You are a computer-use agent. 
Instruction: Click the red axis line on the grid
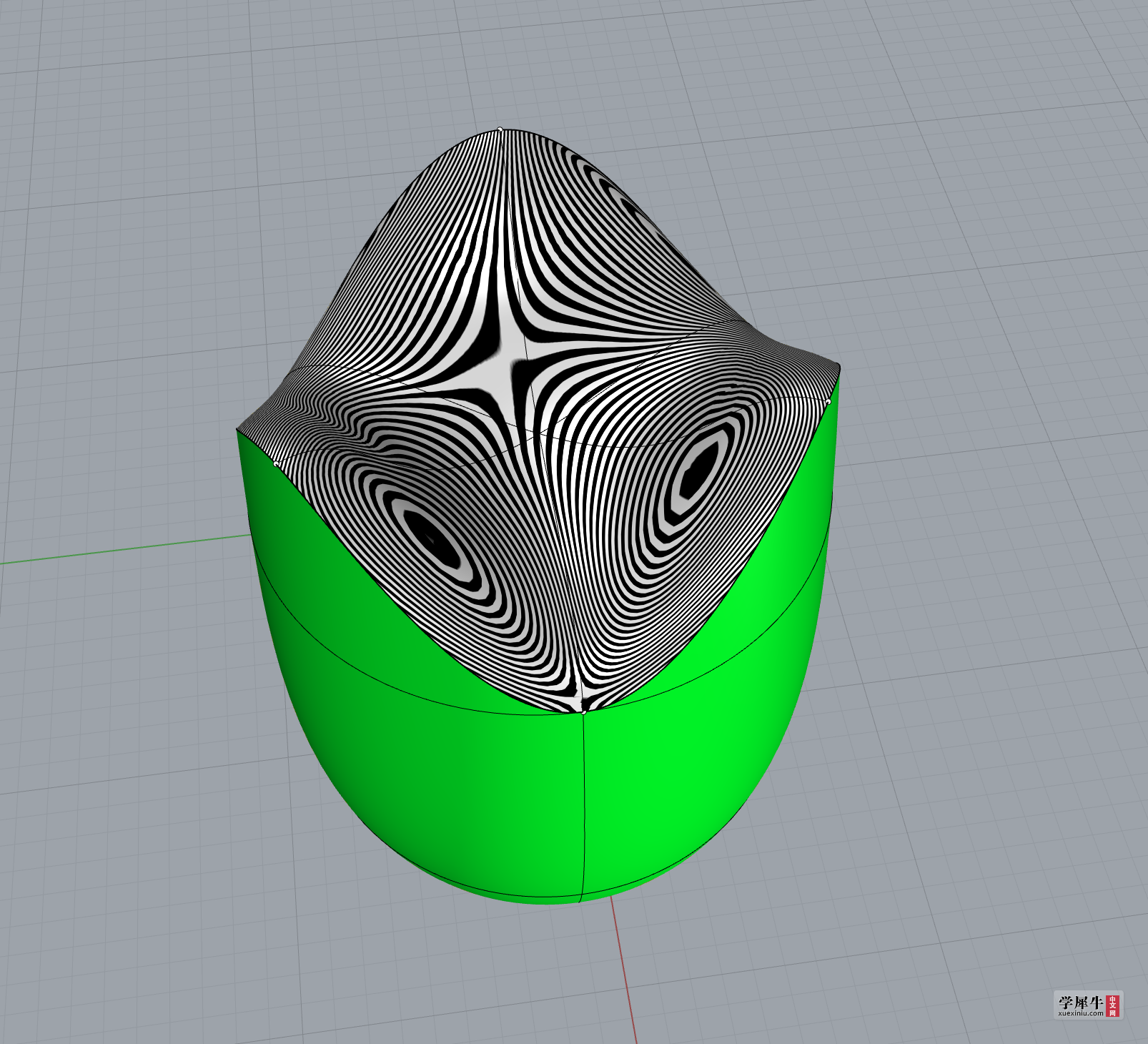[x=623, y=969]
